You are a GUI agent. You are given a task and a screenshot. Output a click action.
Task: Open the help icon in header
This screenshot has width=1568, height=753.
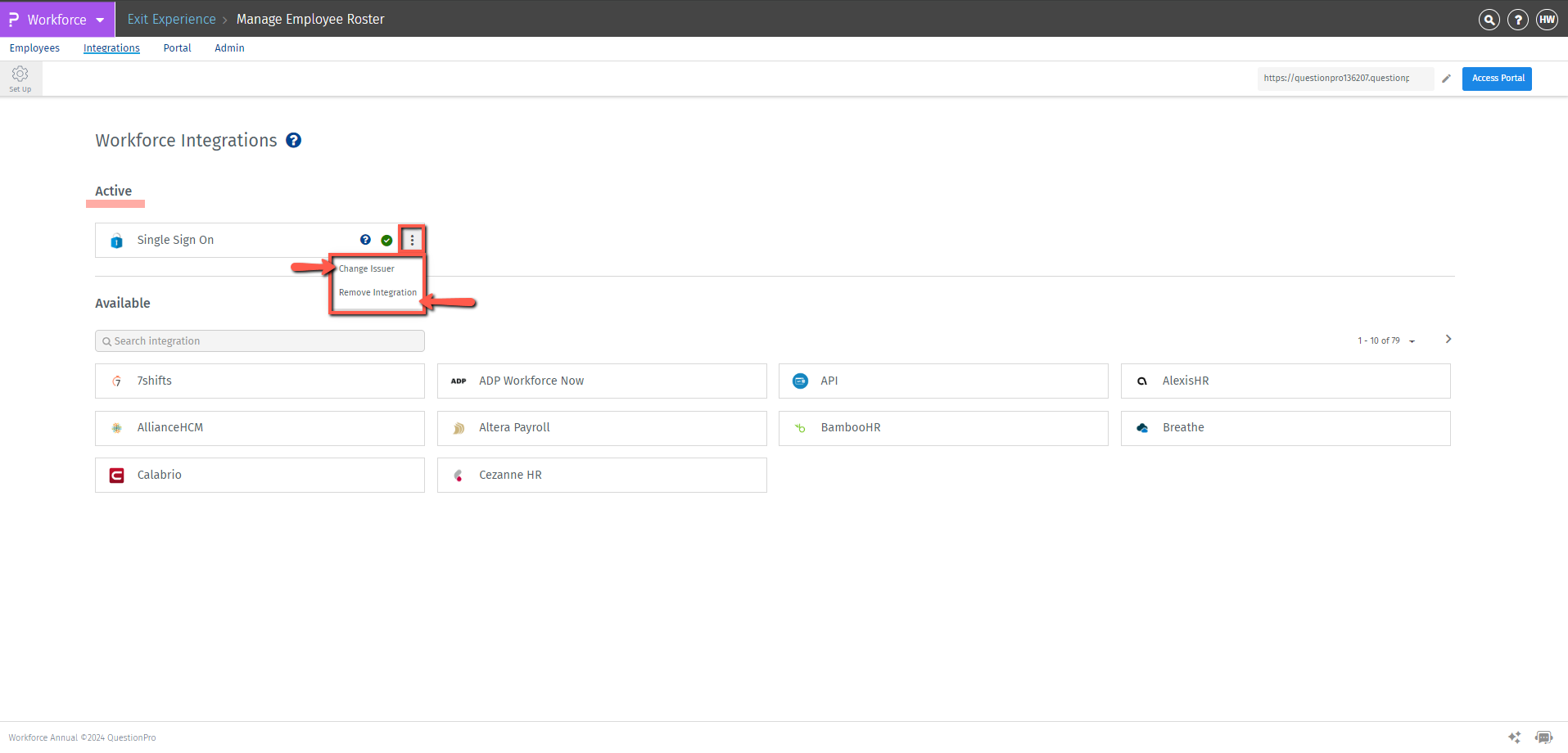click(1517, 20)
